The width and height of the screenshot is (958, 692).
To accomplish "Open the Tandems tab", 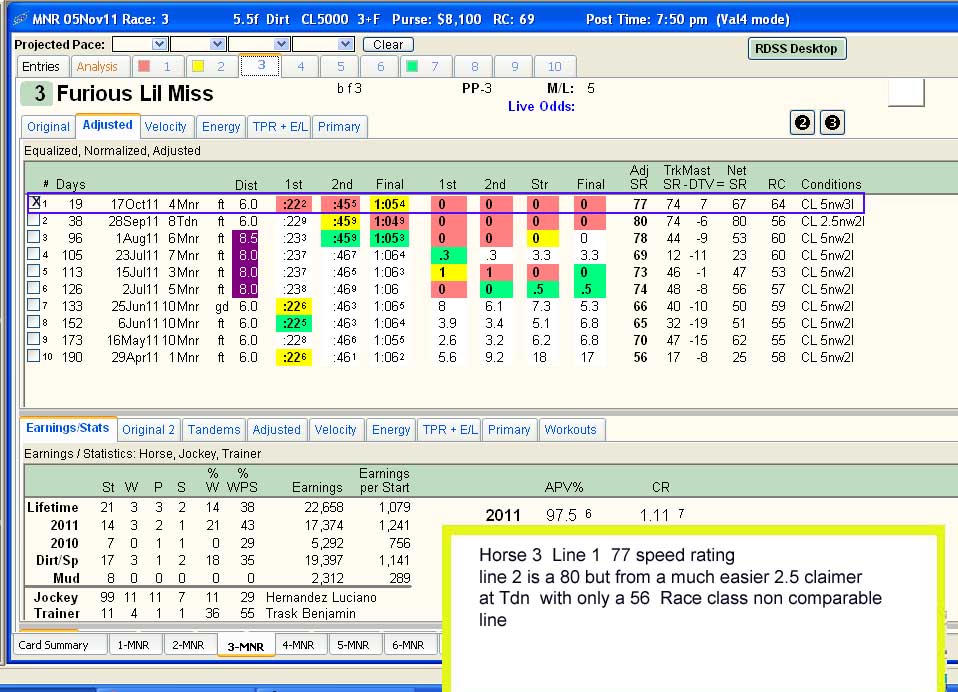I will point(214,429).
